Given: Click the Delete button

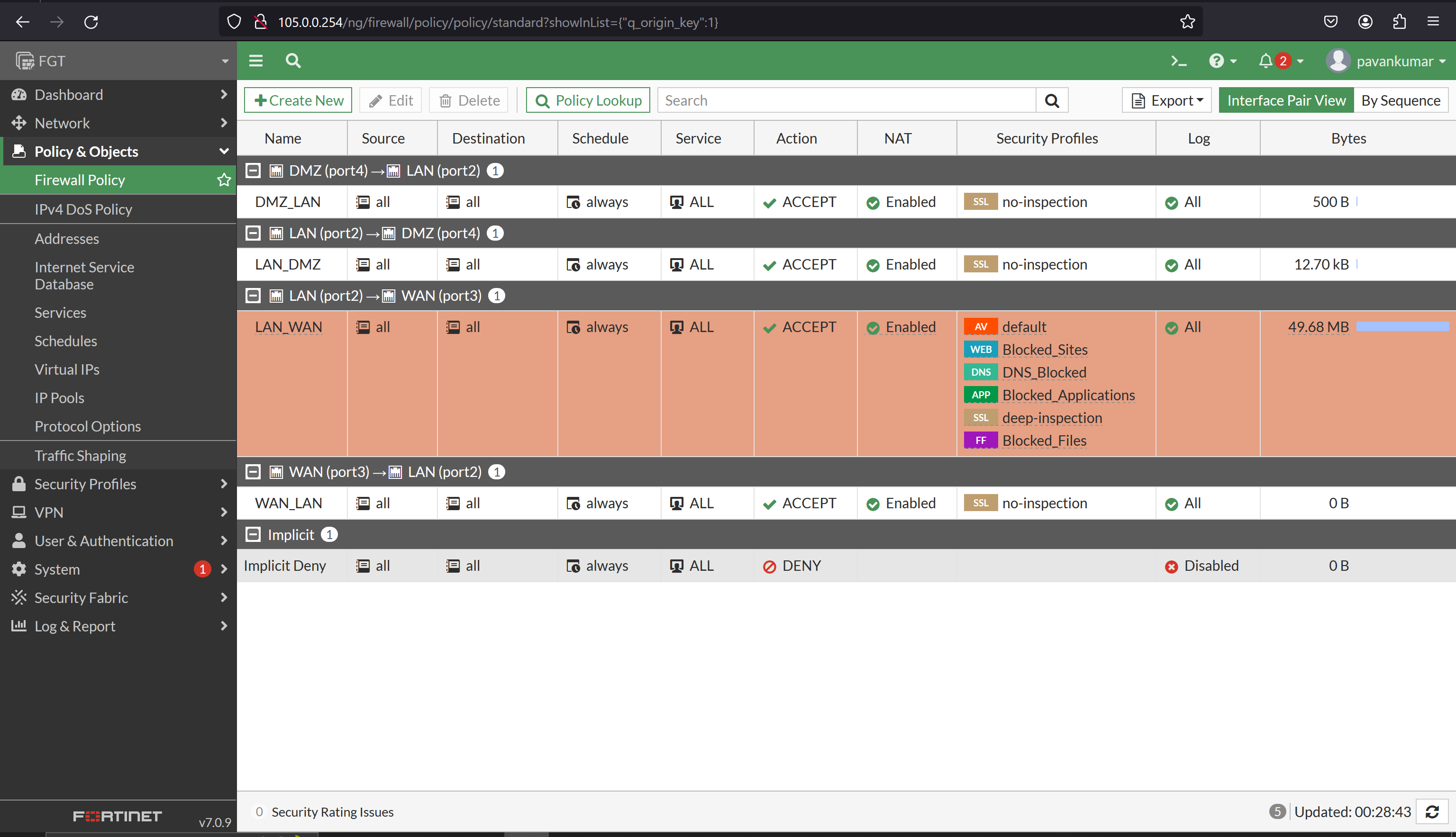Looking at the screenshot, I should point(469,100).
